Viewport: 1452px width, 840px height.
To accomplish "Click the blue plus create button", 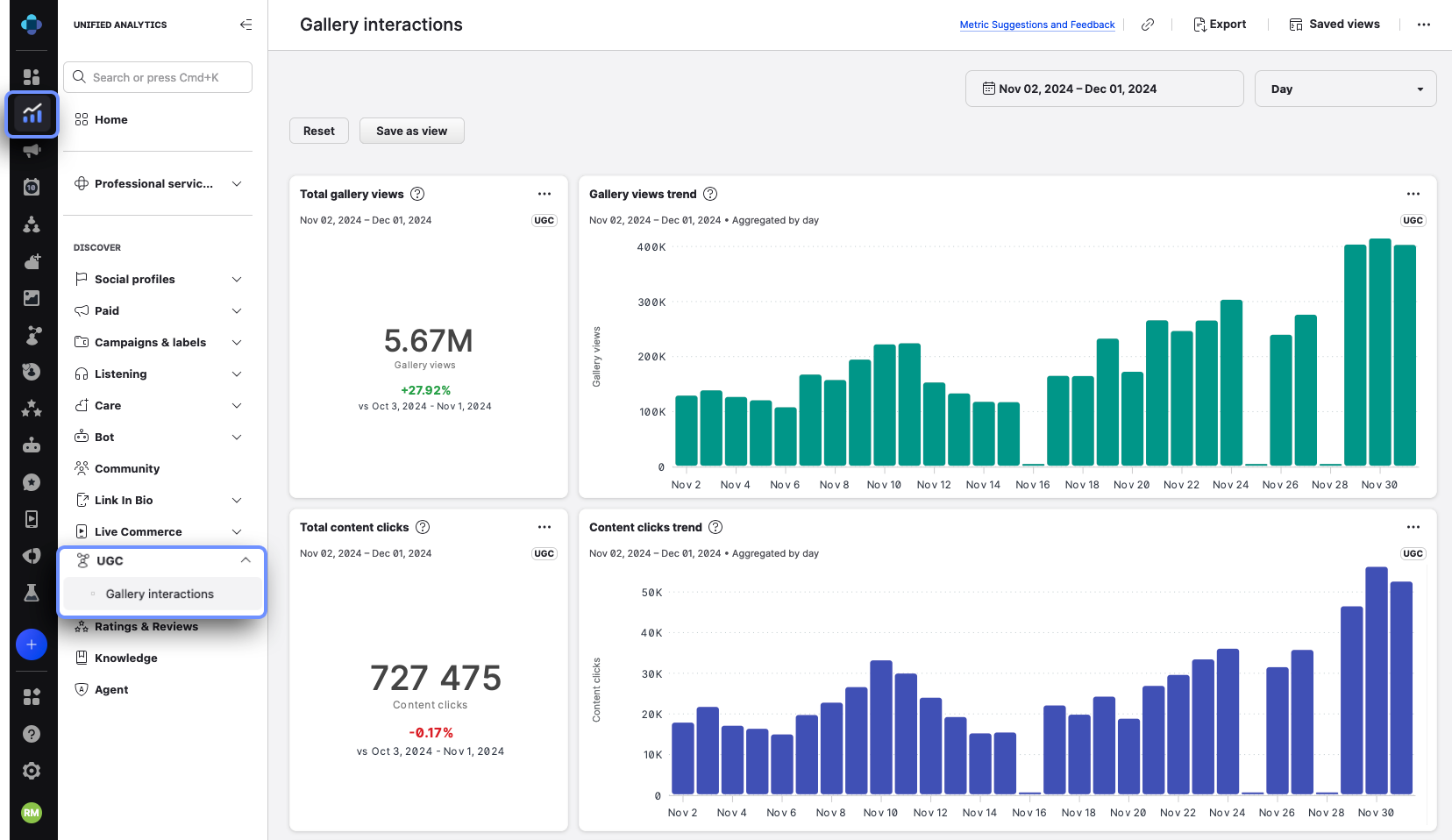I will pyautogui.click(x=32, y=644).
